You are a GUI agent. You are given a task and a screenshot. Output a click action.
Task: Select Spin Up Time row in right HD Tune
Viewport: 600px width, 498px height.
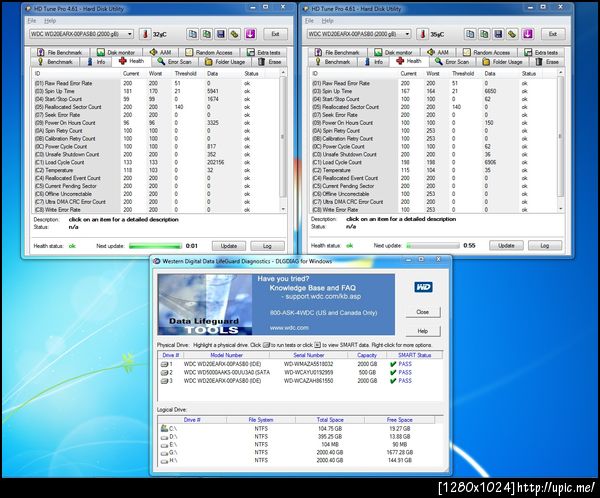(434, 91)
